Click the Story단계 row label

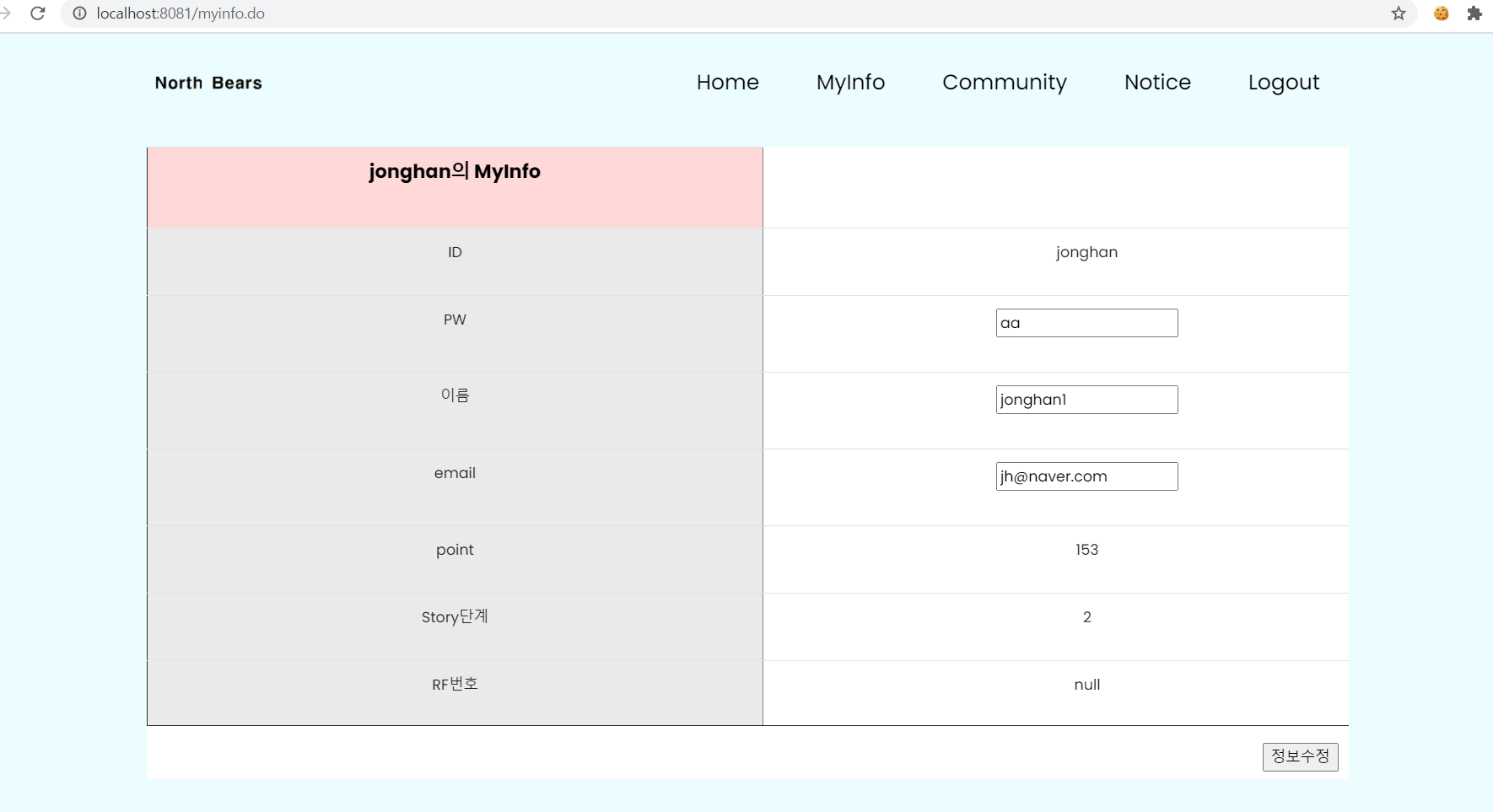tap(455, 616)
